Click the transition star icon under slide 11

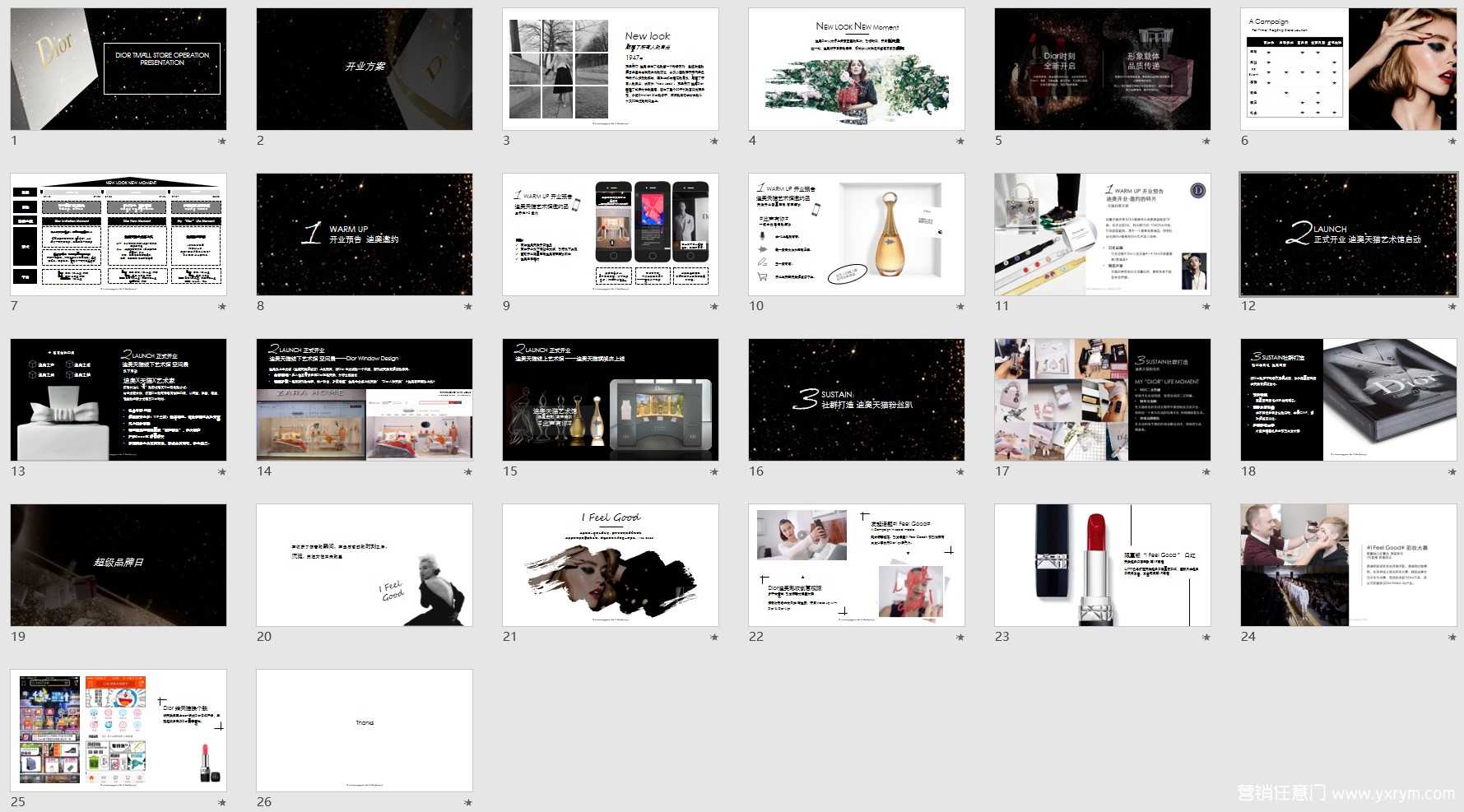point(1206,307)
